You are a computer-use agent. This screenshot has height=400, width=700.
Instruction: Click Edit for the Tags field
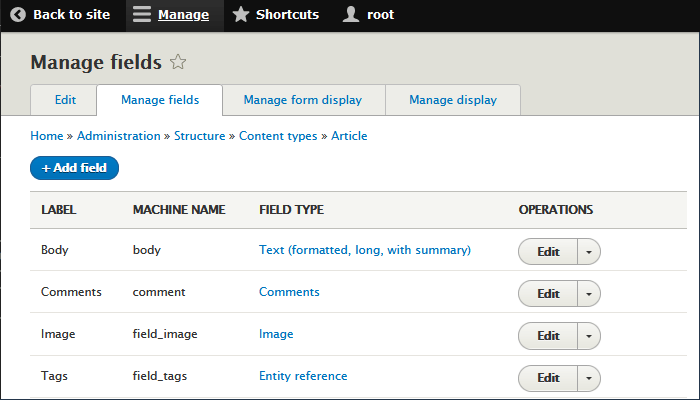[x=548, y=378]
